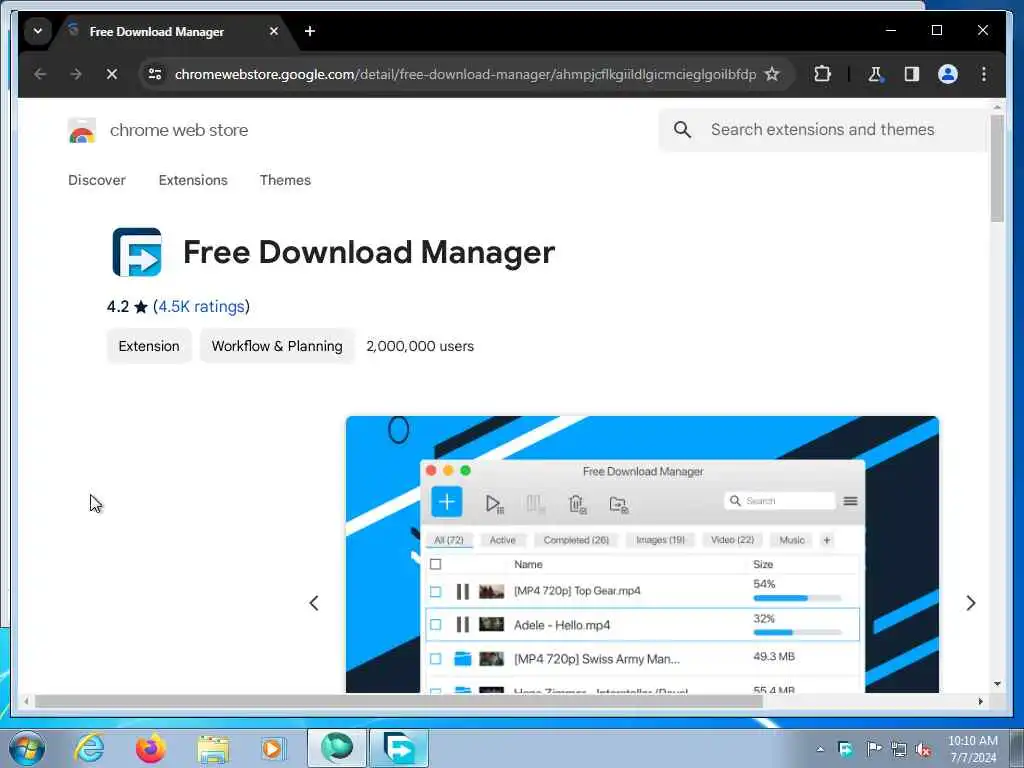The width and height of the screenshot is (1024, 768).
Task: Click the Free Download Manager preview screenshot
Action: pyautogui.click(x=642, y=554)
